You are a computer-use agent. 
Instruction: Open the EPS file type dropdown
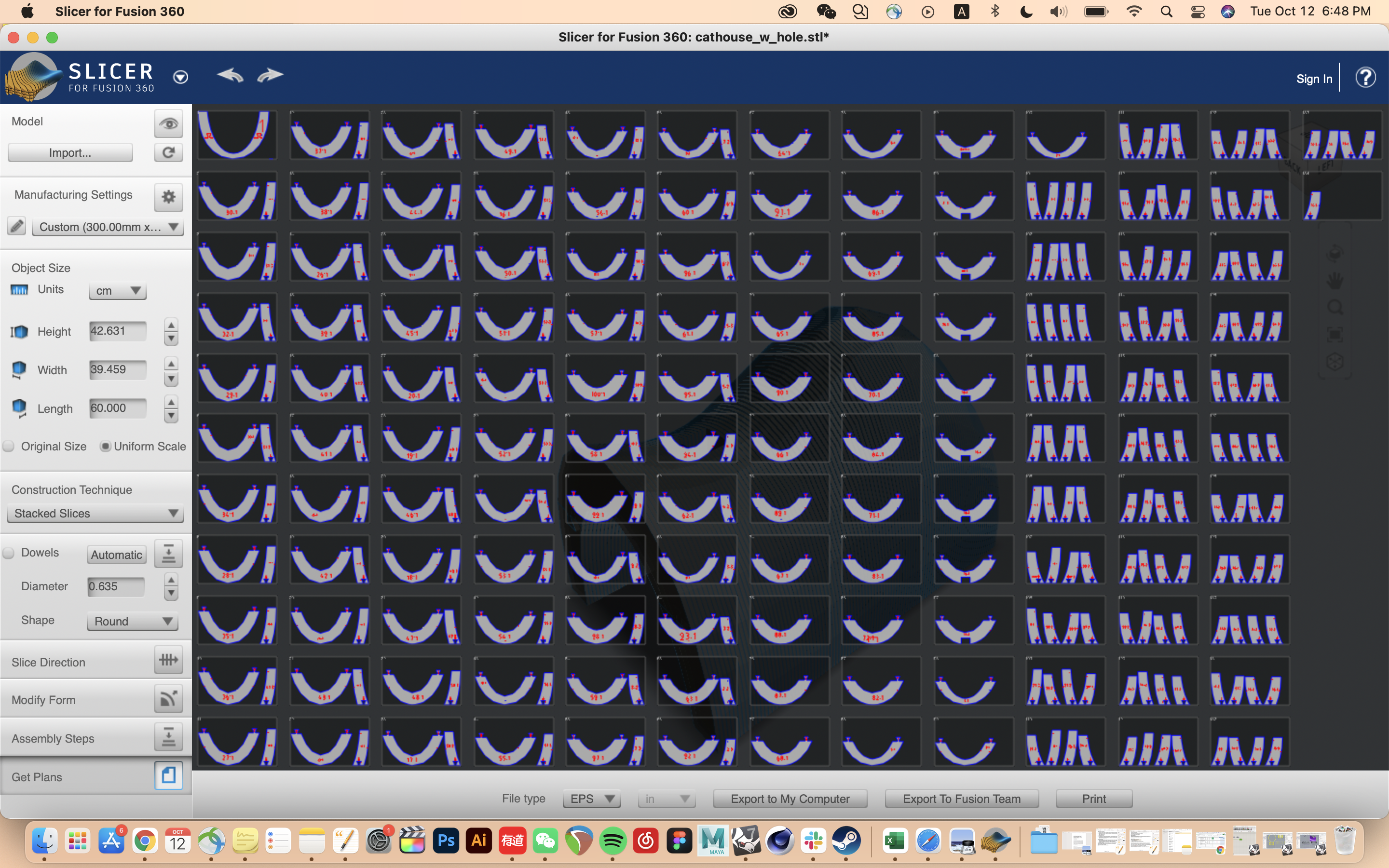click(x=592, y=799)
